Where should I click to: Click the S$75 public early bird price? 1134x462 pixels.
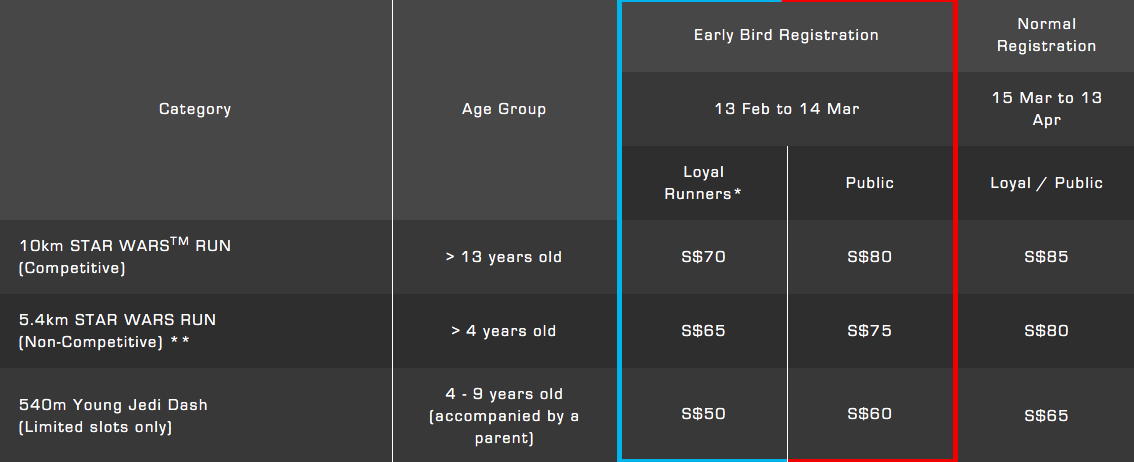[x=870, y=330]
